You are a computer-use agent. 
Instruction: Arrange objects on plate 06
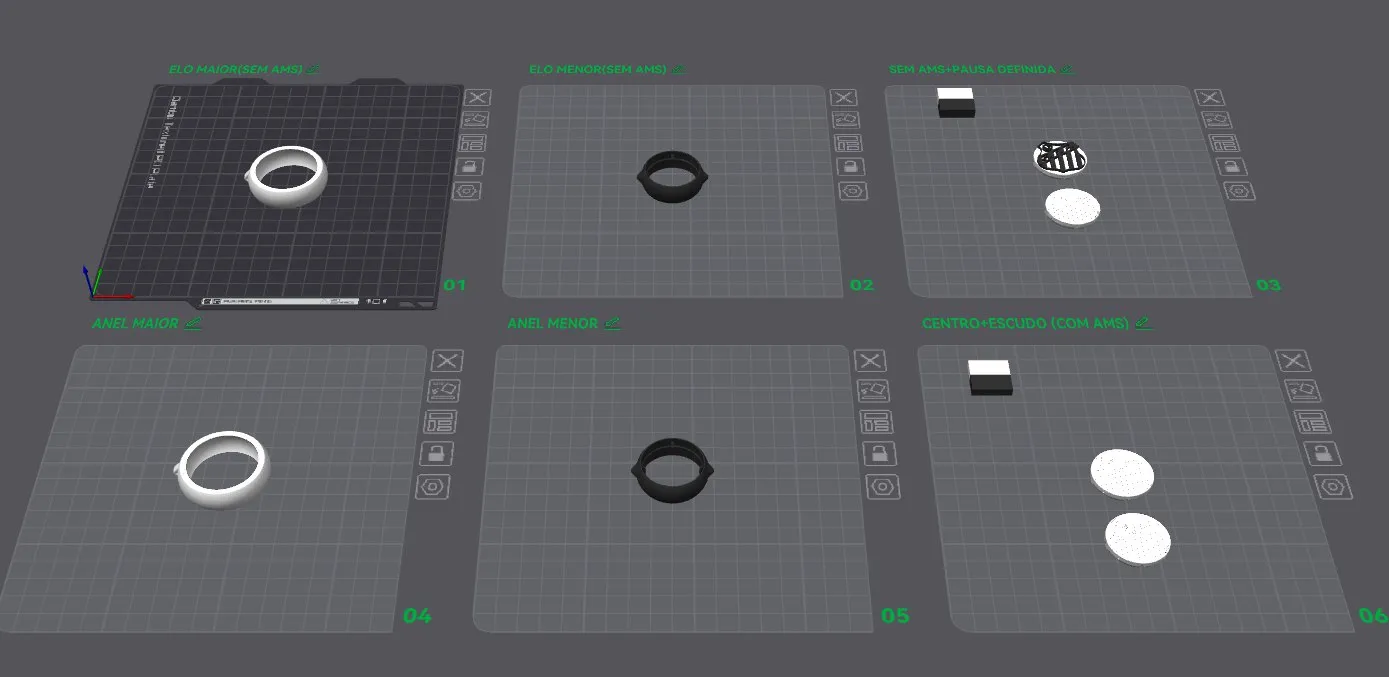pos(1312,422)
